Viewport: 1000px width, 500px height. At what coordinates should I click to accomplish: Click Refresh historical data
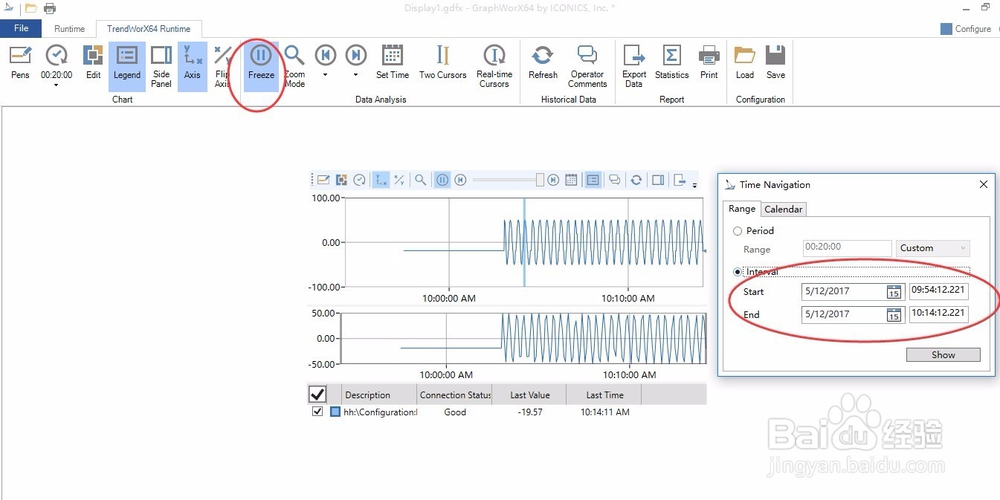click(x=543, y=62)
